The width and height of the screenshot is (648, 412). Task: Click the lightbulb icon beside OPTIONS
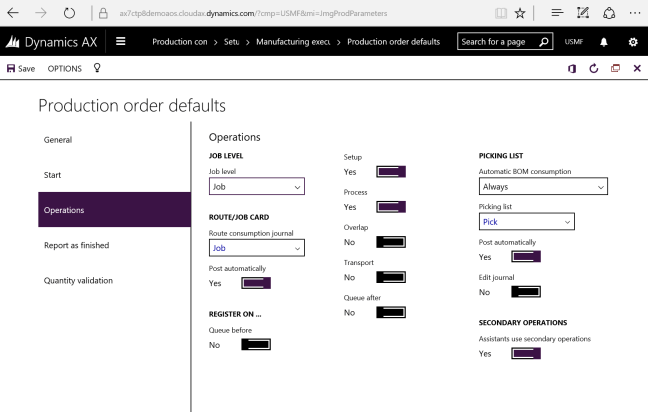(97, 68)
